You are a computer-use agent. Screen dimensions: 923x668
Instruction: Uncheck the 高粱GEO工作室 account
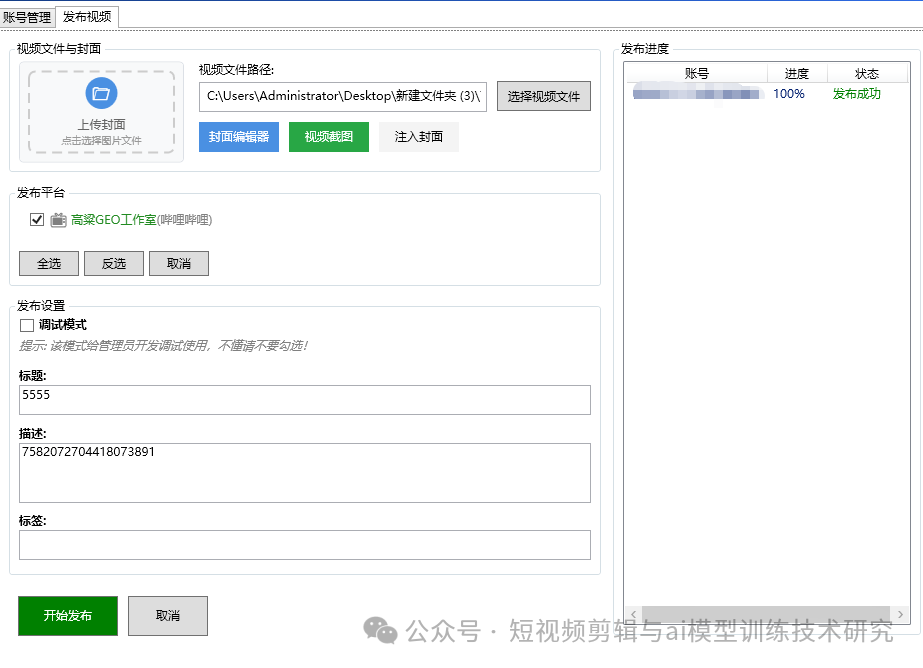[36, 219]
